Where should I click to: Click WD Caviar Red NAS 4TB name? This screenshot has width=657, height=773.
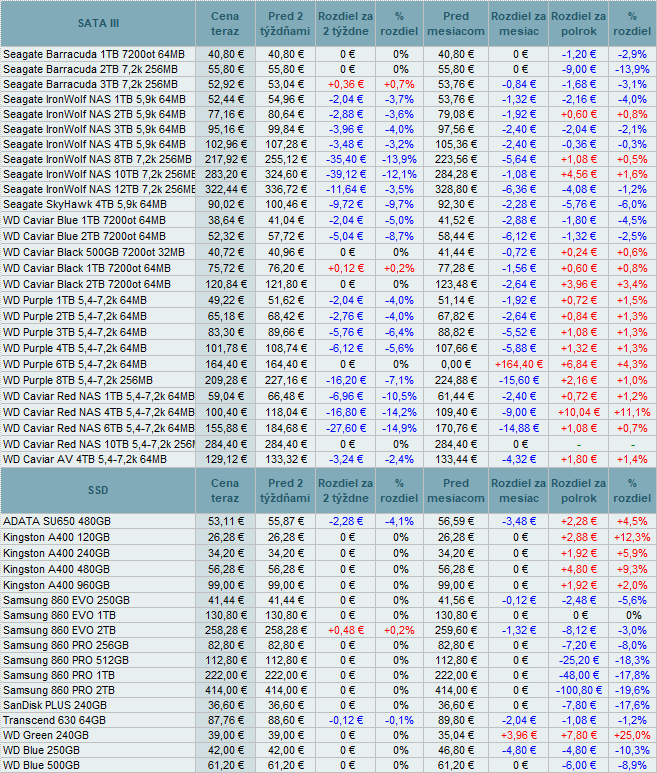point(99,412)
